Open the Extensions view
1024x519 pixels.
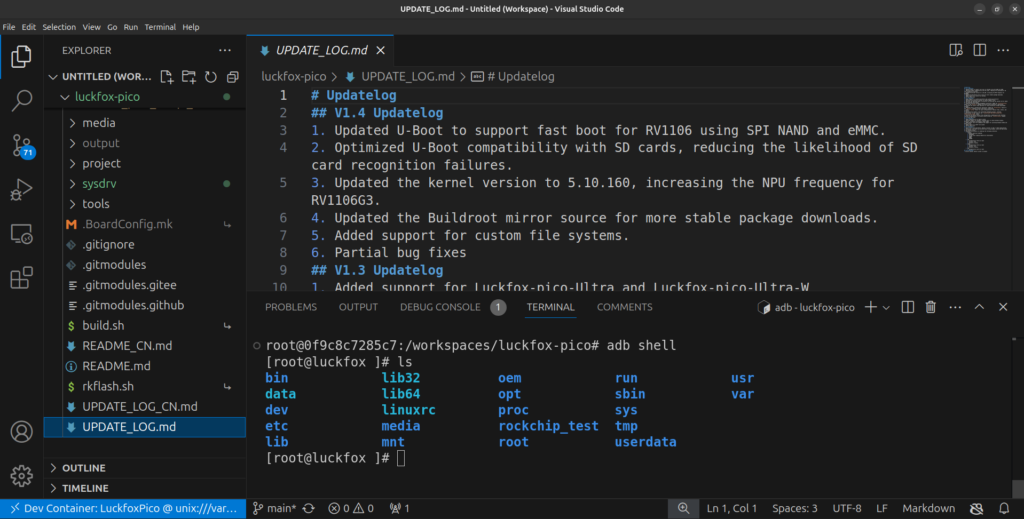21,277
